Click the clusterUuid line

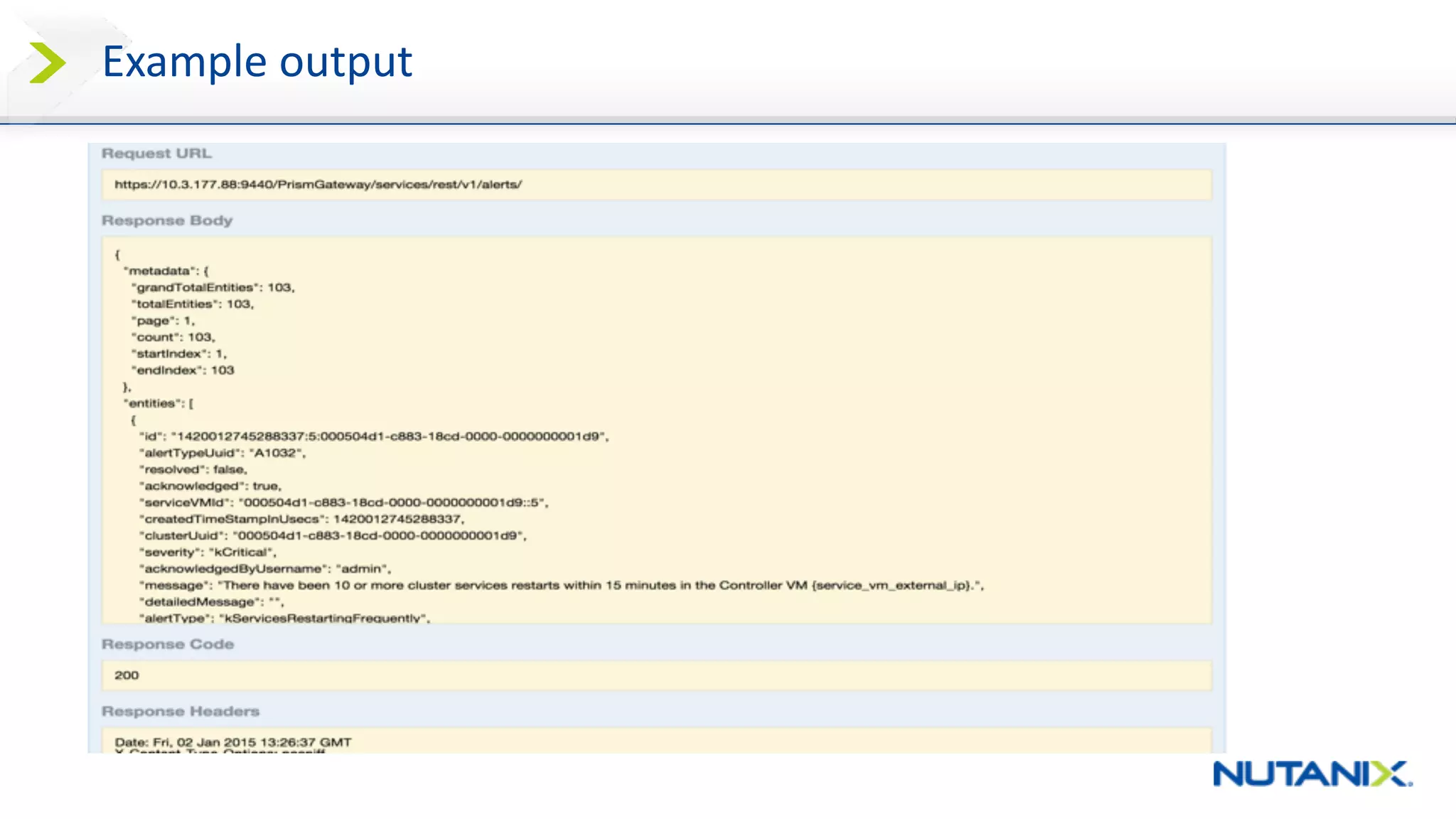333,535
